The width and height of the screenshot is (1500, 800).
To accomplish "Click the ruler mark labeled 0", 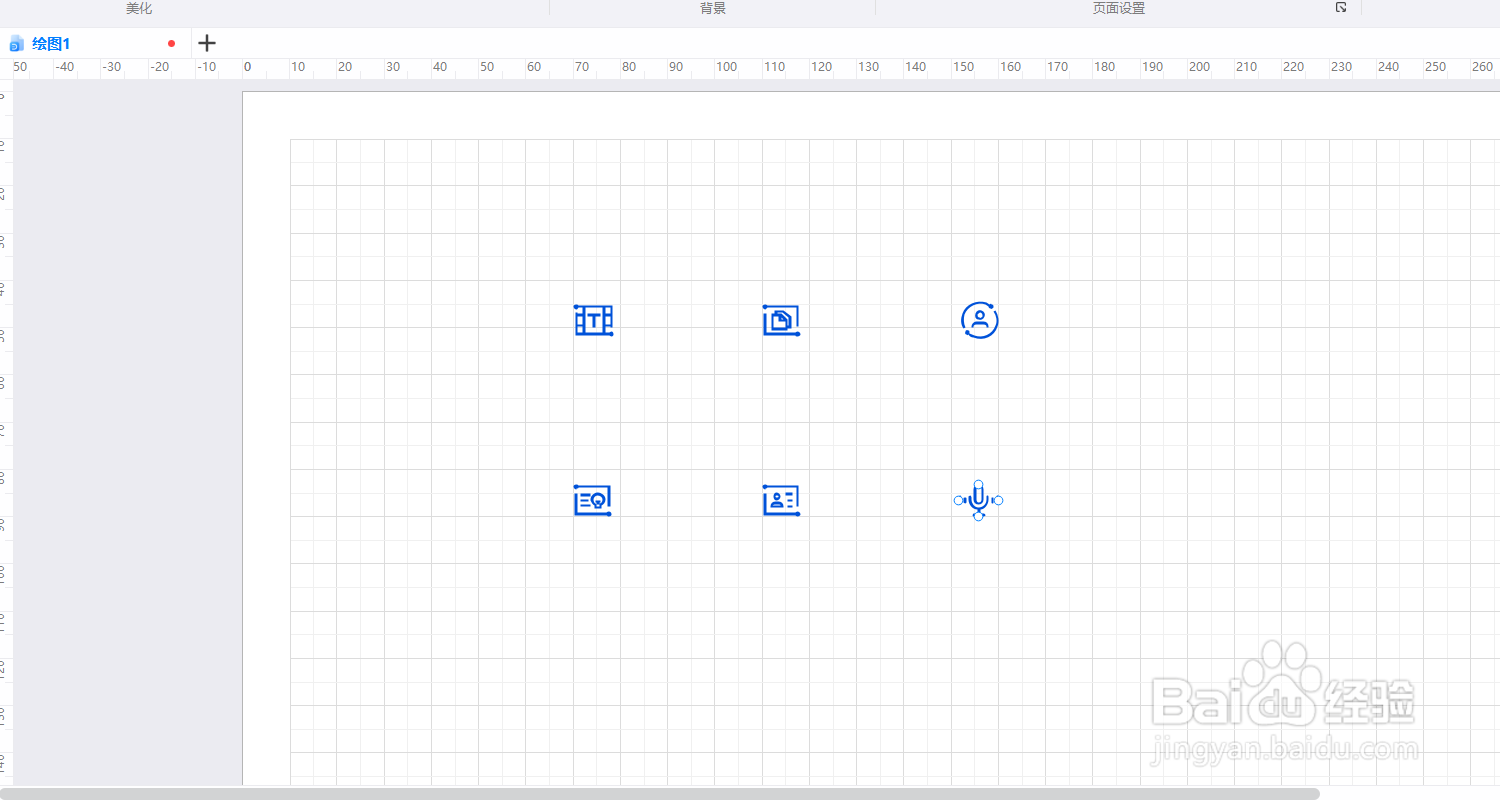I will tap(247, 67).
